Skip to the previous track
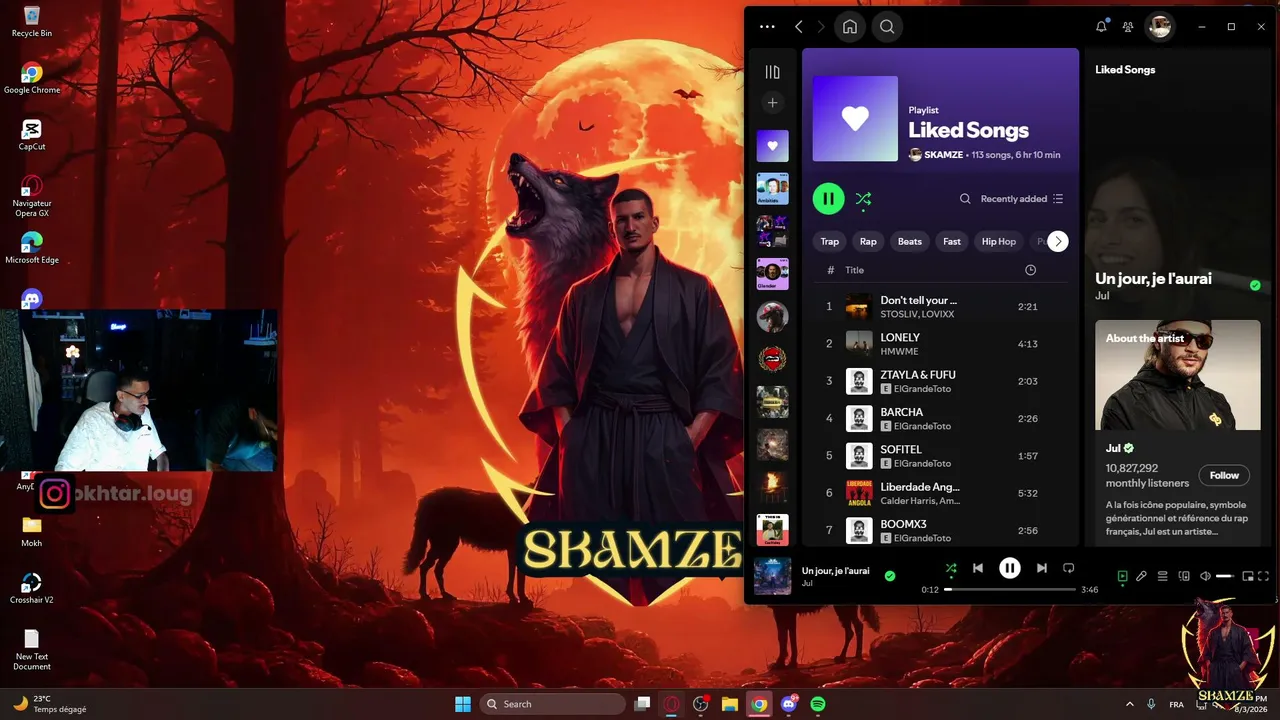The image size is (1280, 720). pos(978,568)
